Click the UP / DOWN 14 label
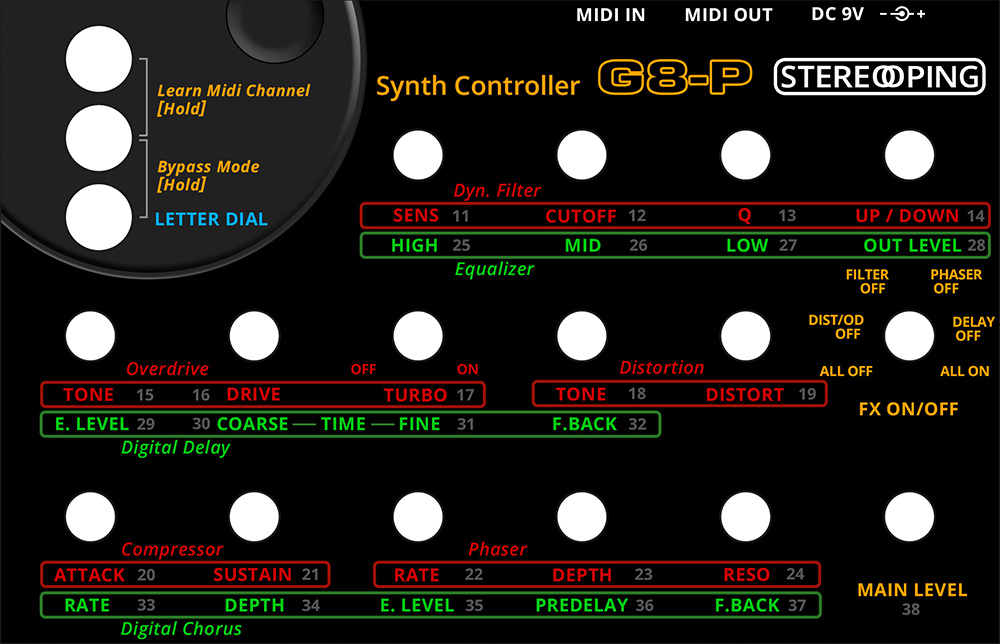1000x644 pixels. point(920,216)
